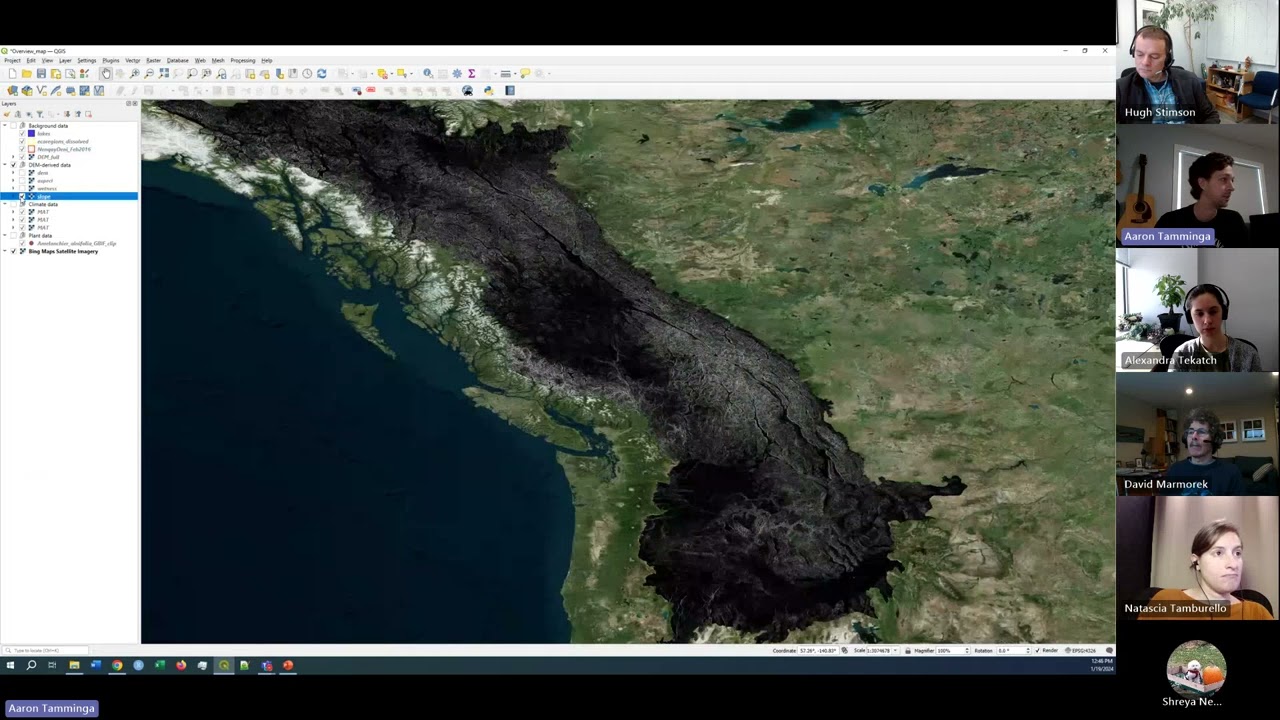Select the Amelanchier_alnifolia_GBIF_clip layer
The height and width of the screenshot is (720, 1280).
pos(77,243)
